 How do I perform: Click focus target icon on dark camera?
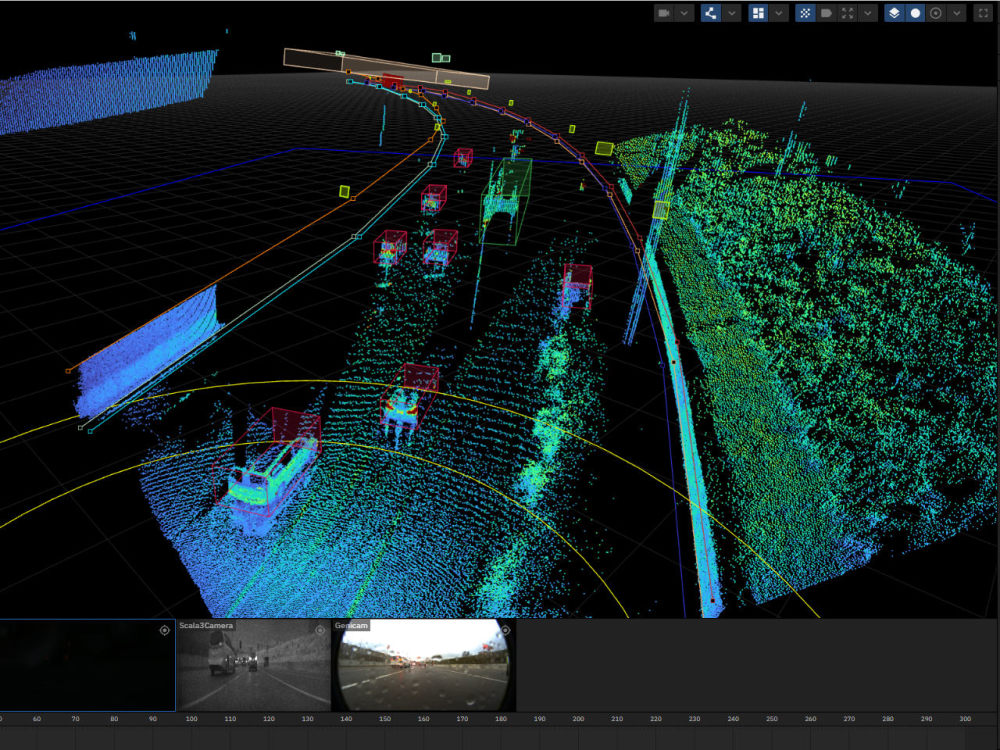point(164,630)
